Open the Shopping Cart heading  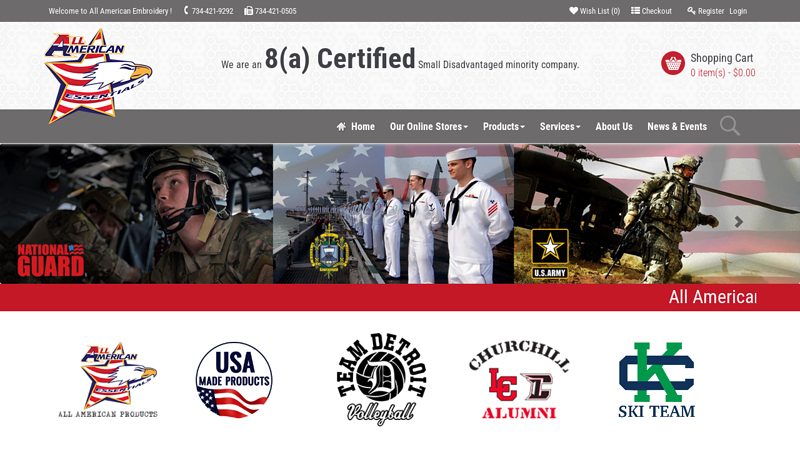[x=721, y=58]
